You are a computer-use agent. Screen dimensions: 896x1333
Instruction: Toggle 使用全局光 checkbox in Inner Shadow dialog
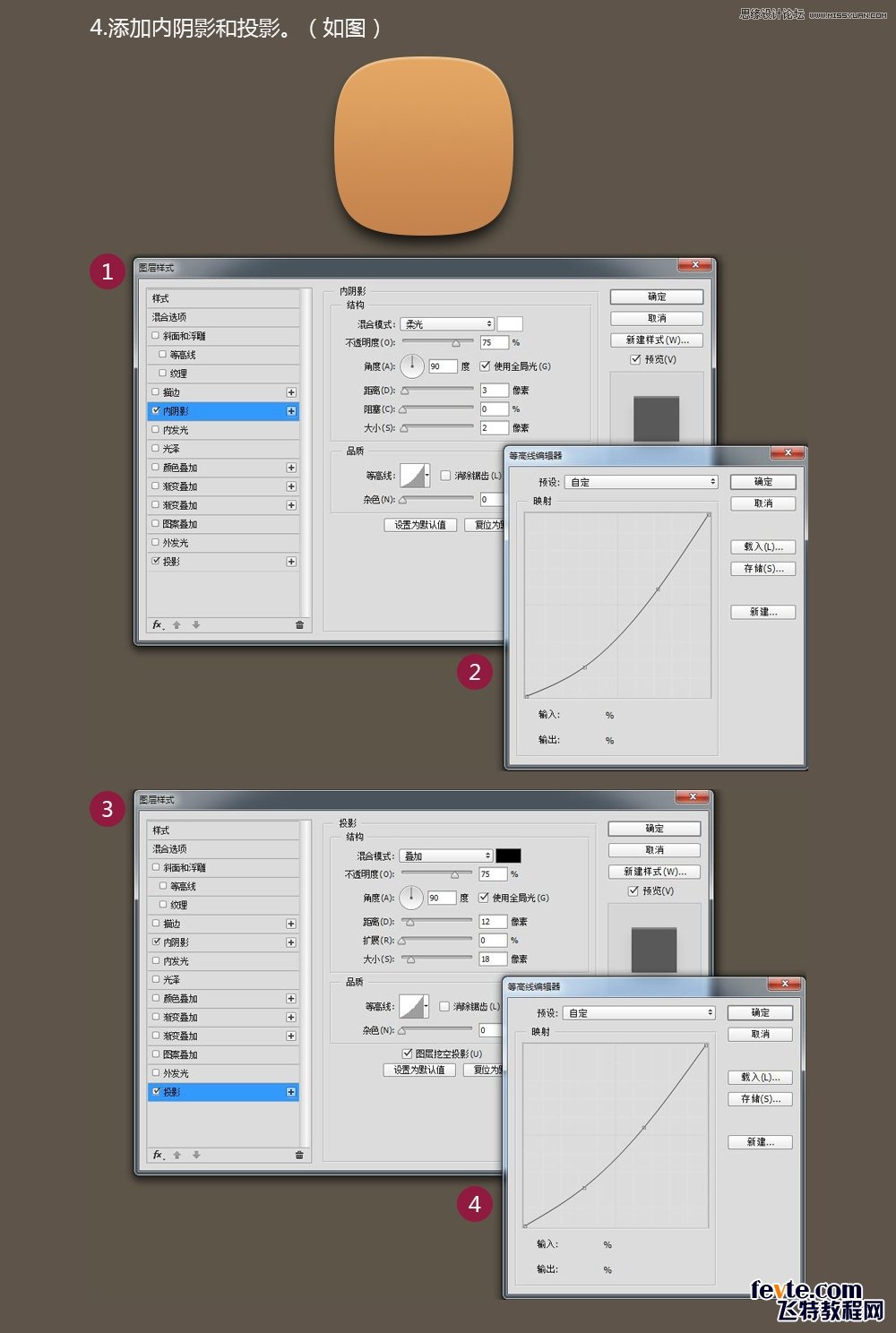[485, 365]
